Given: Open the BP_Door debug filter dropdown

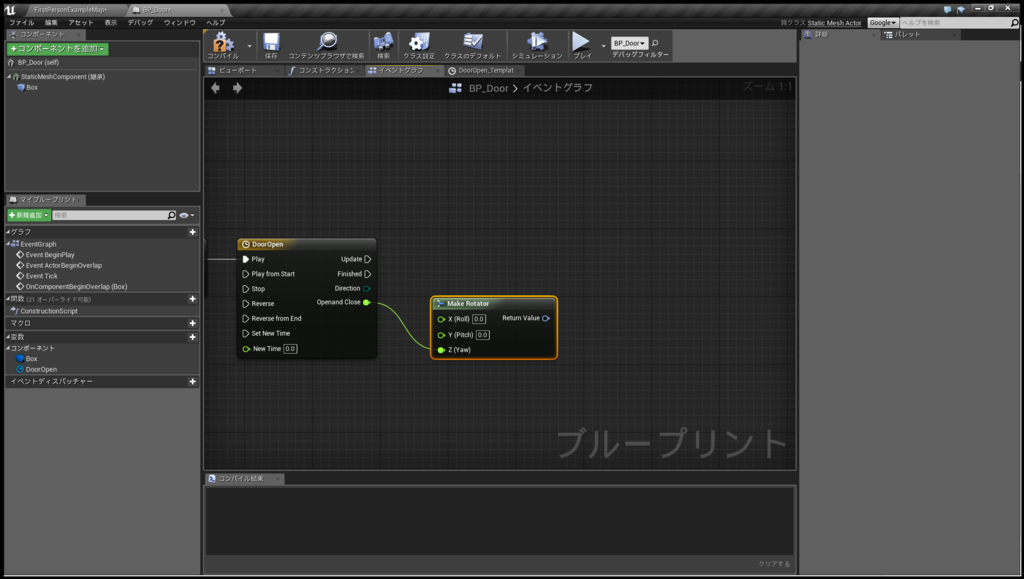Looking at the screenshot, I should pyautogui.click(x=630, y=43).
